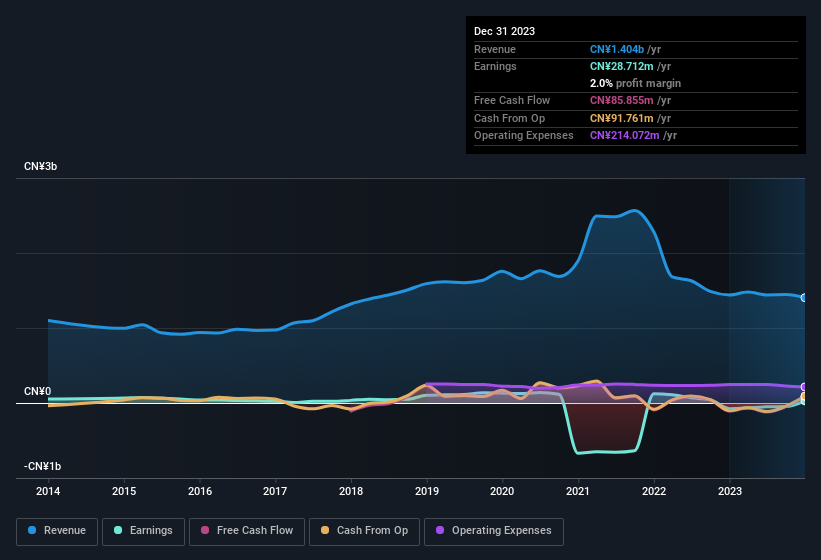Viewport: 821px width, 560px height.
Task: Select cash from op value CN¥91.761m
Action: pyautogui.click(x=622, y=118)
